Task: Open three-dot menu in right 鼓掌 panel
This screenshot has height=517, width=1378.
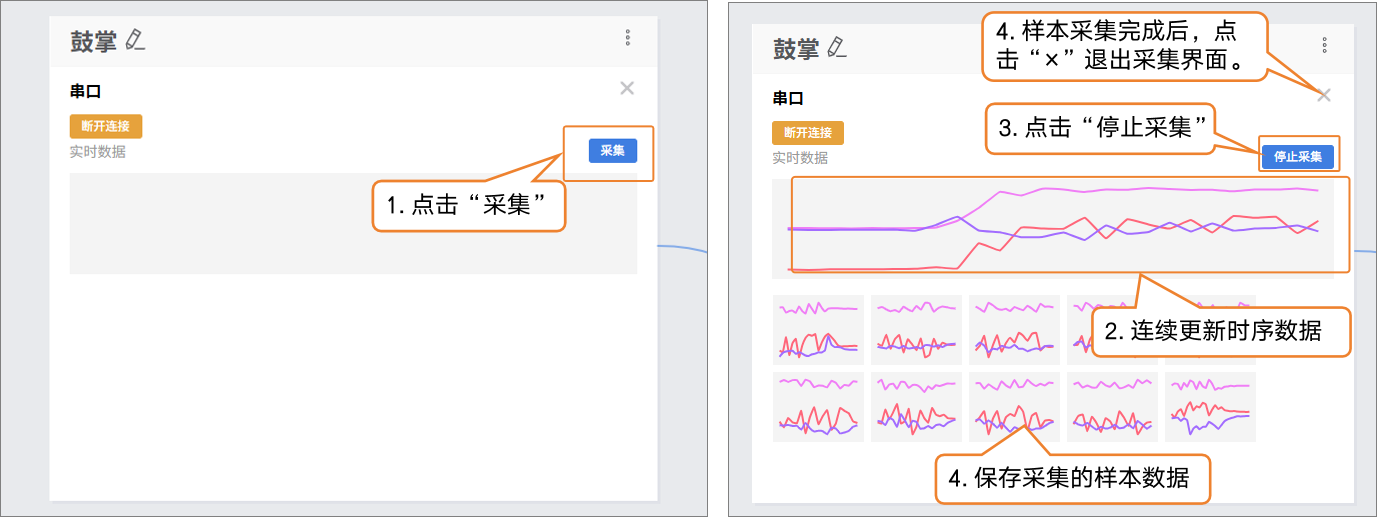Action: pos(1324,45)
